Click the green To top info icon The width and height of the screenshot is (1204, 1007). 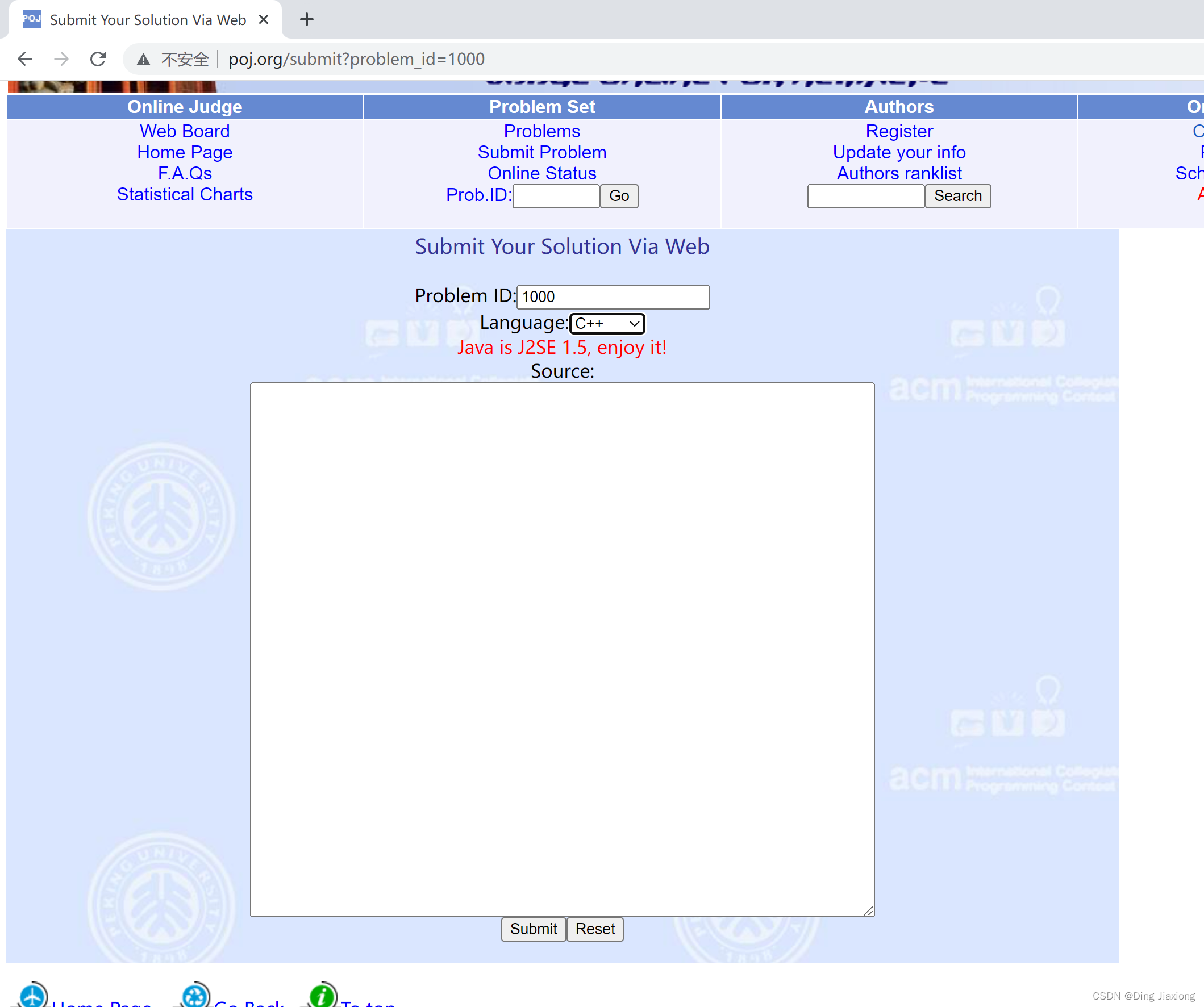(322, 996)
